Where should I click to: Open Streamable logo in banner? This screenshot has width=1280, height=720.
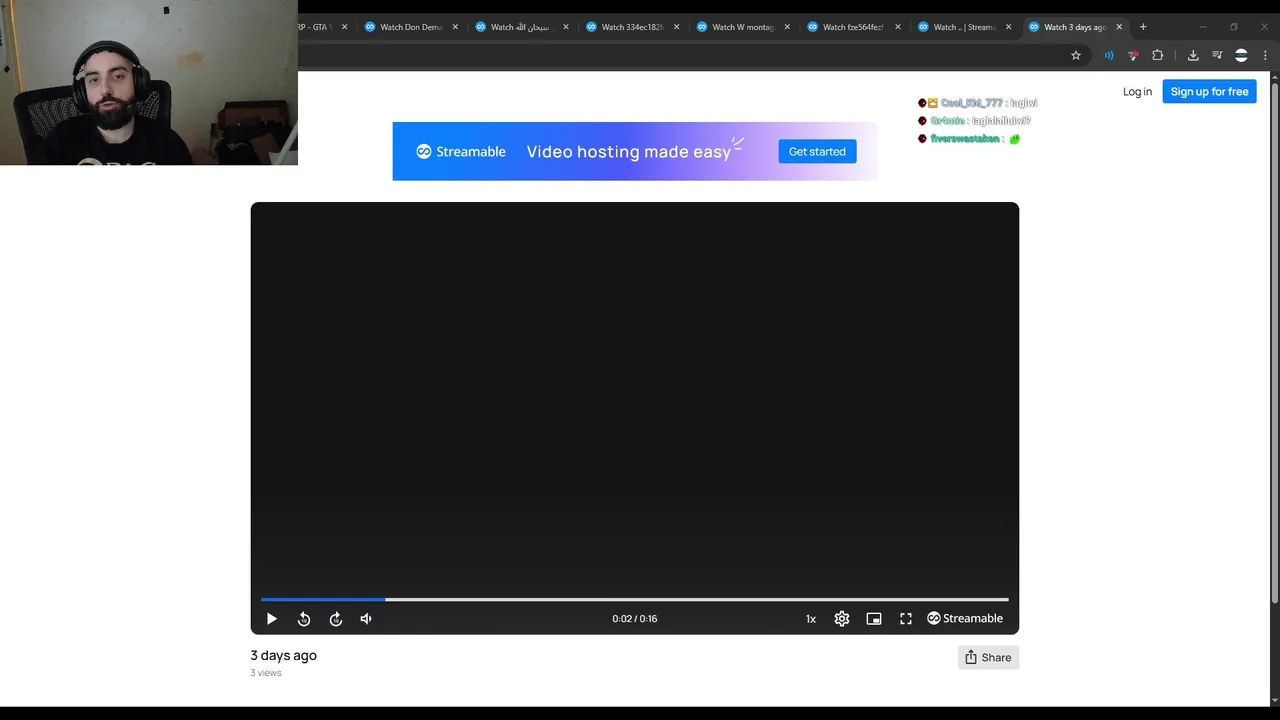click(461, 152)
